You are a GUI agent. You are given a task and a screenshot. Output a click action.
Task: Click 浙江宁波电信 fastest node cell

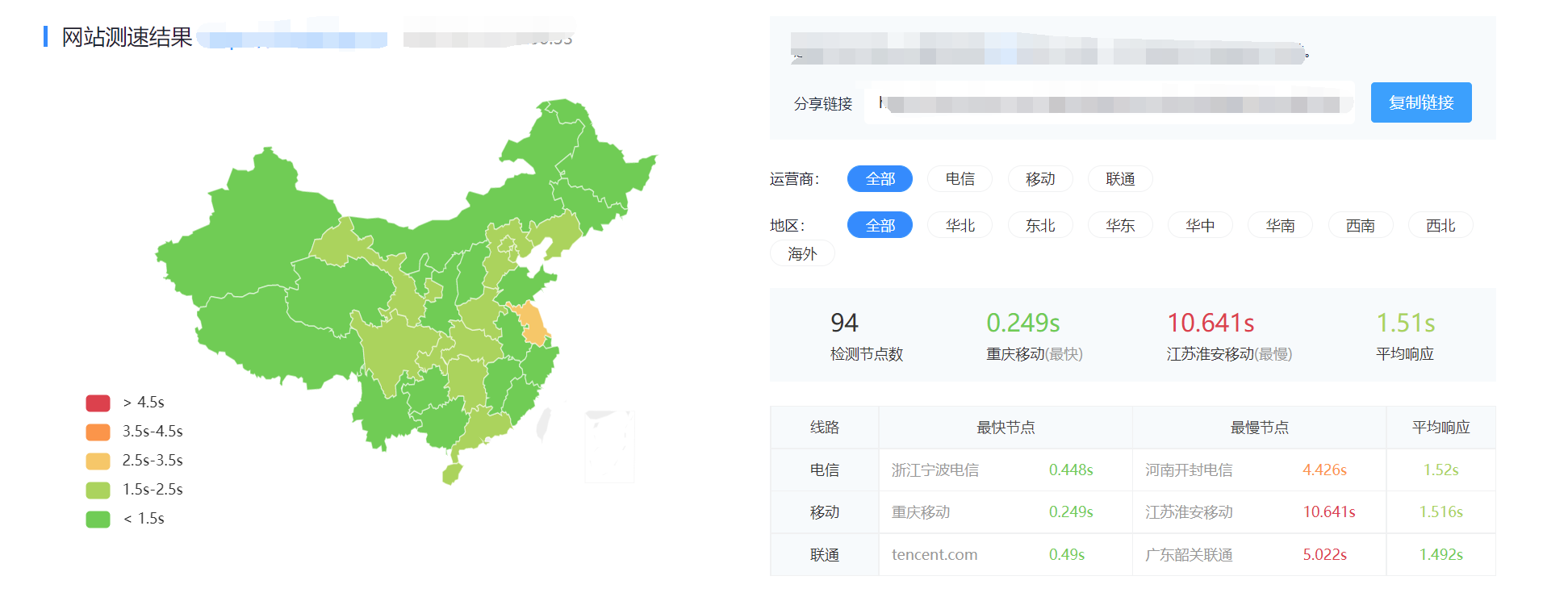(x=935, y=470)
